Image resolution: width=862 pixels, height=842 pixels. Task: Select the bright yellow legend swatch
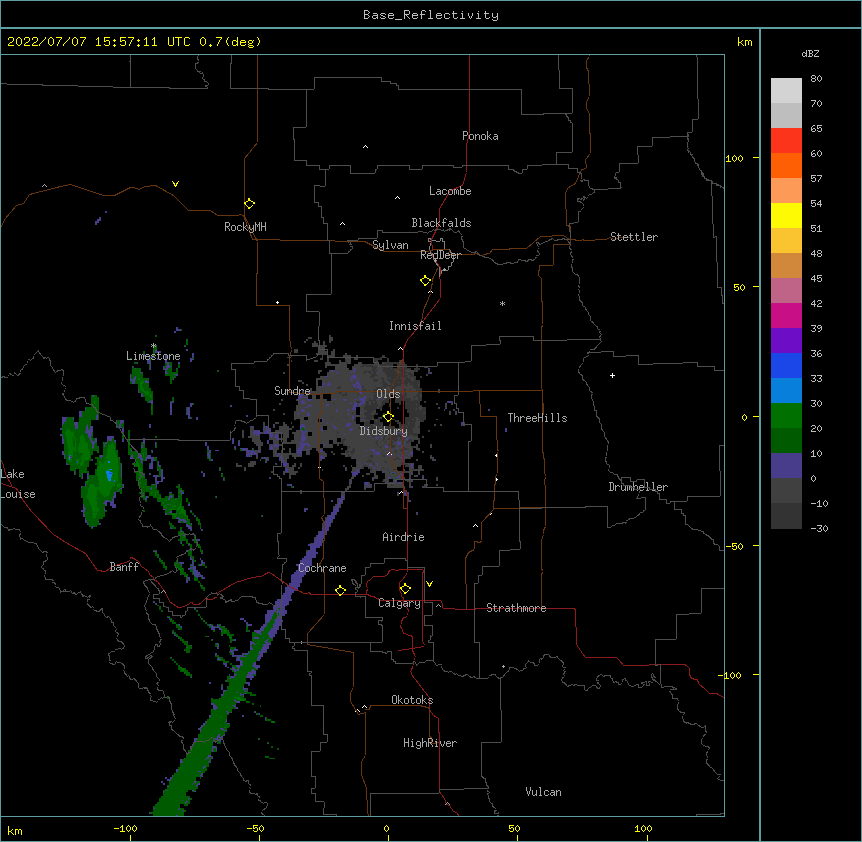coord(786,215)
